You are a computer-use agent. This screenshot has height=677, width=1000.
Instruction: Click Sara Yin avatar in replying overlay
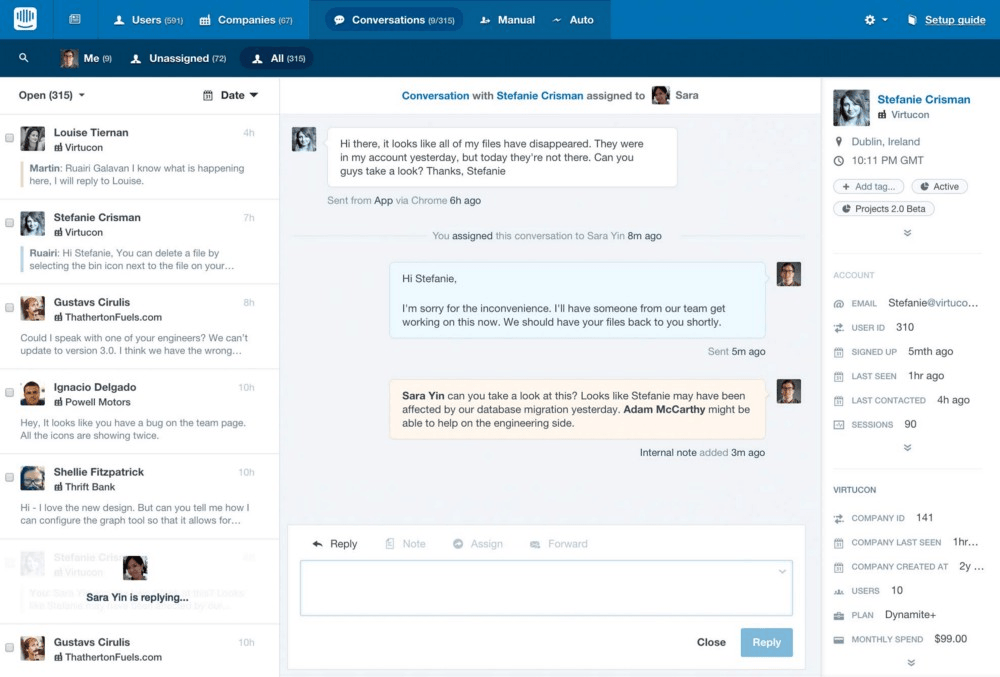tap(135, 567)
